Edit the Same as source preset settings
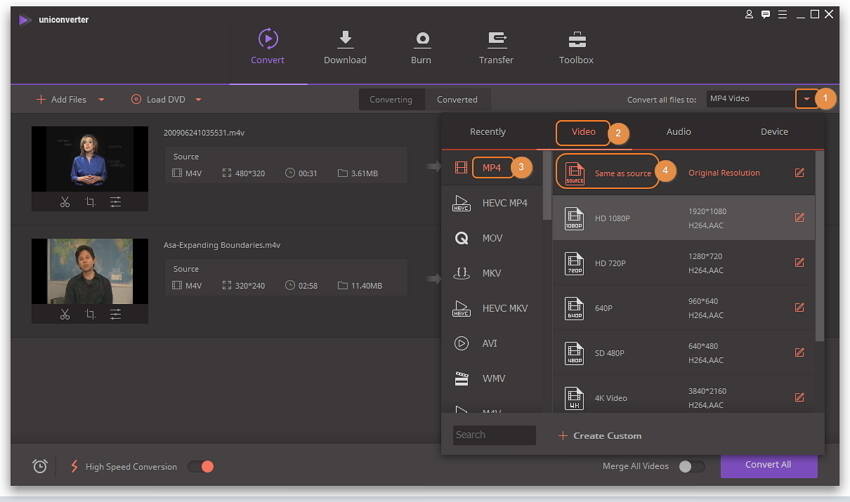The height and width of the screenshot is (502, 850). (799, 172)
